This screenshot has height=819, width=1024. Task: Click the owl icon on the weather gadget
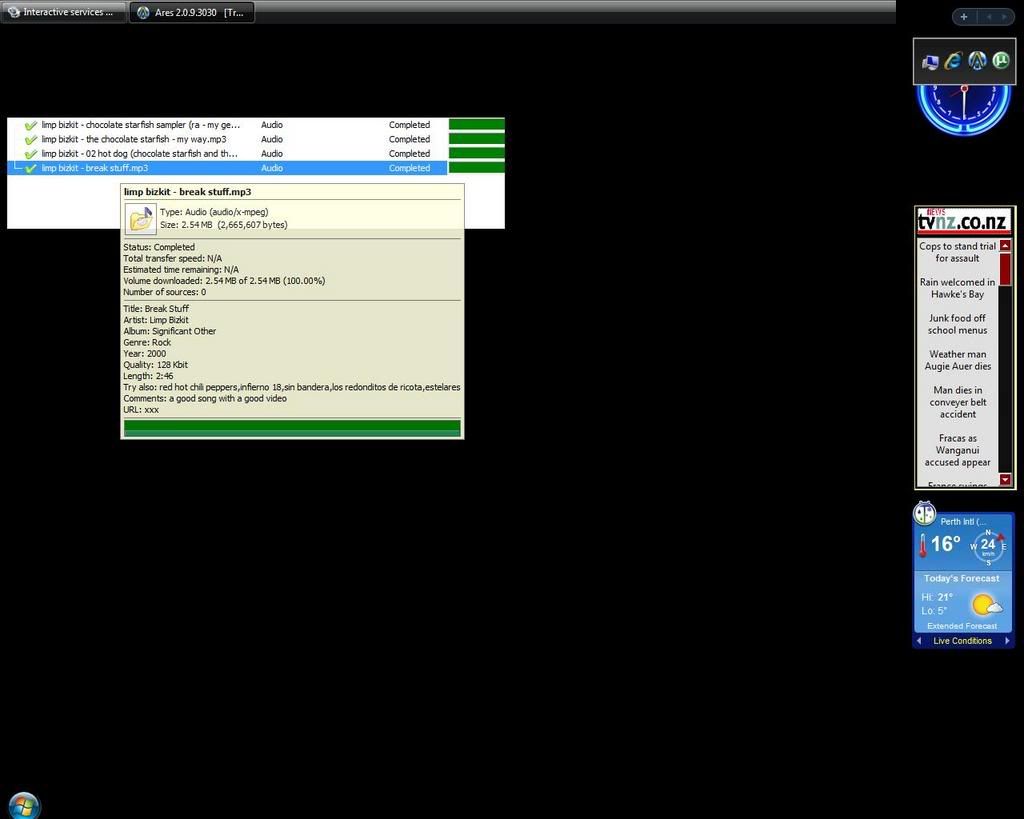coord(924,514)
